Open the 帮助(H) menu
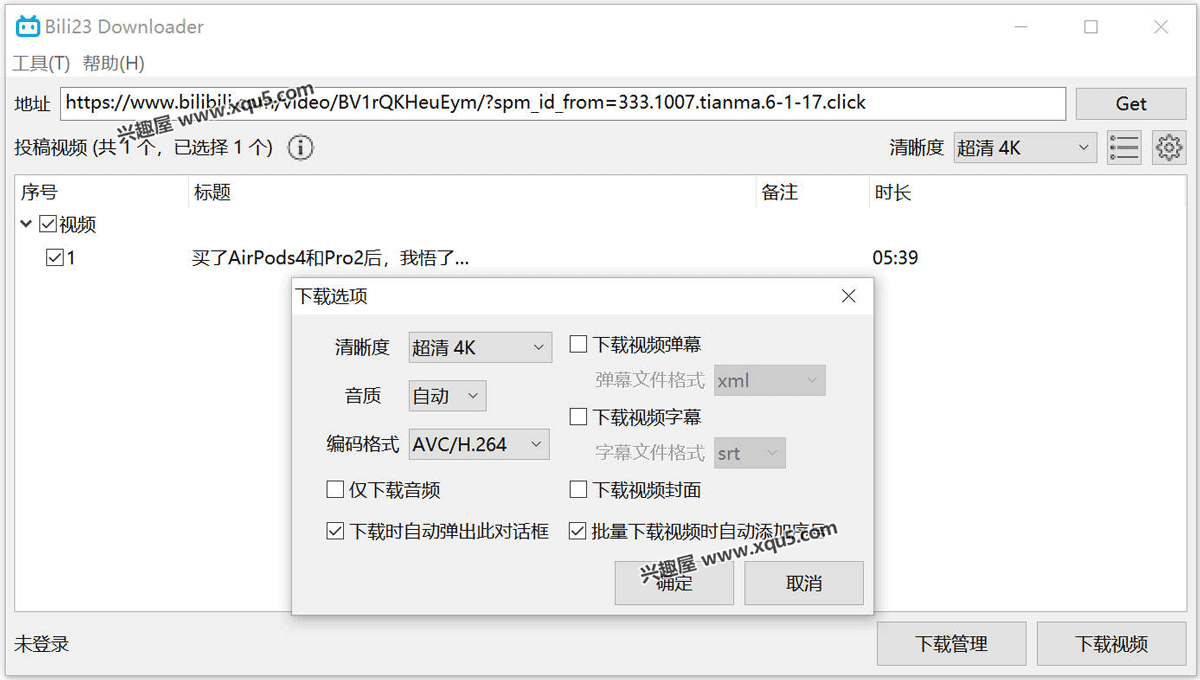Screen dimensions: 1200x680 click(113, 63)
